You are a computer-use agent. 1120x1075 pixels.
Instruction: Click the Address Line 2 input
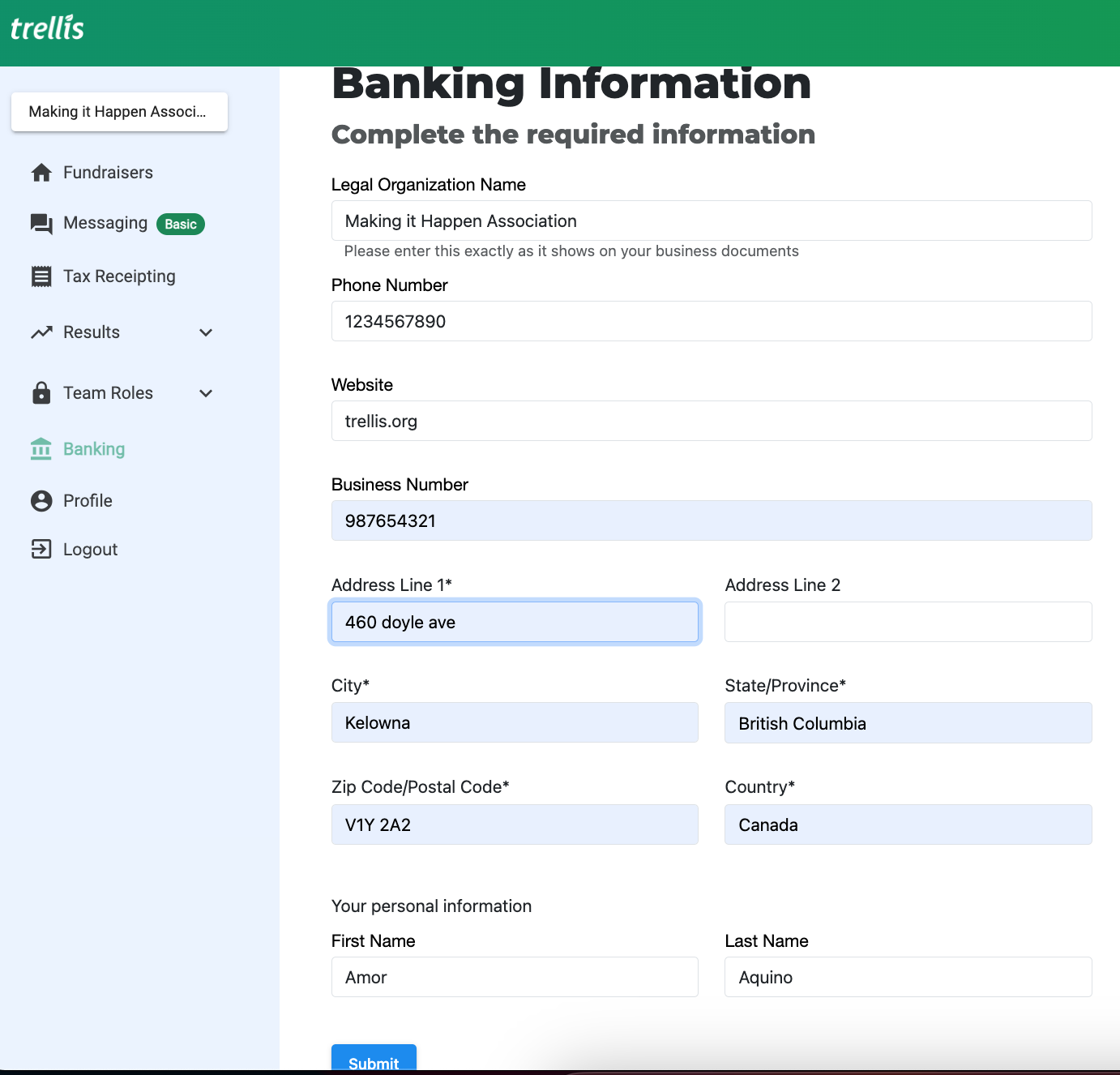907,622
